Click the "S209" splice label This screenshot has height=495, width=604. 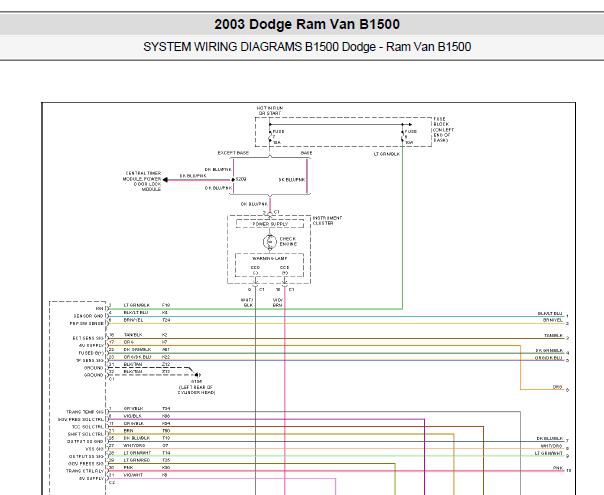point(241,180)
